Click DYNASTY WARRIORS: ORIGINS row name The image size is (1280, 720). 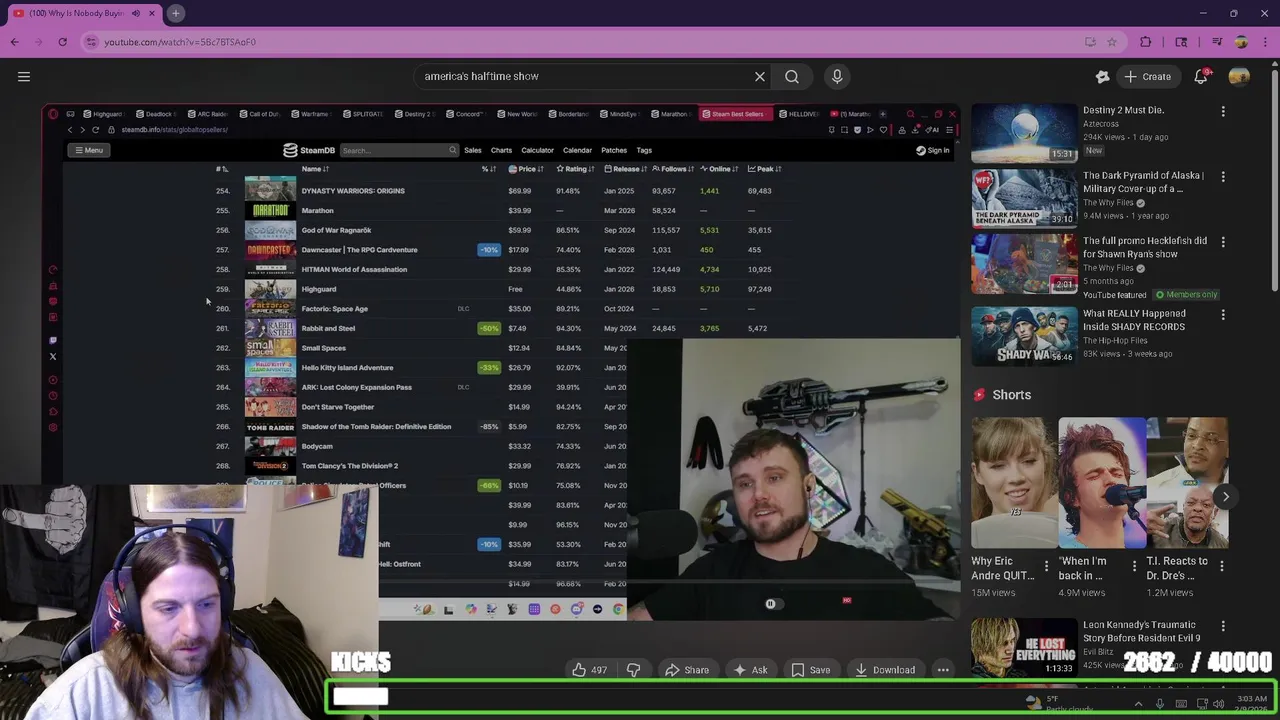(353, 191)
